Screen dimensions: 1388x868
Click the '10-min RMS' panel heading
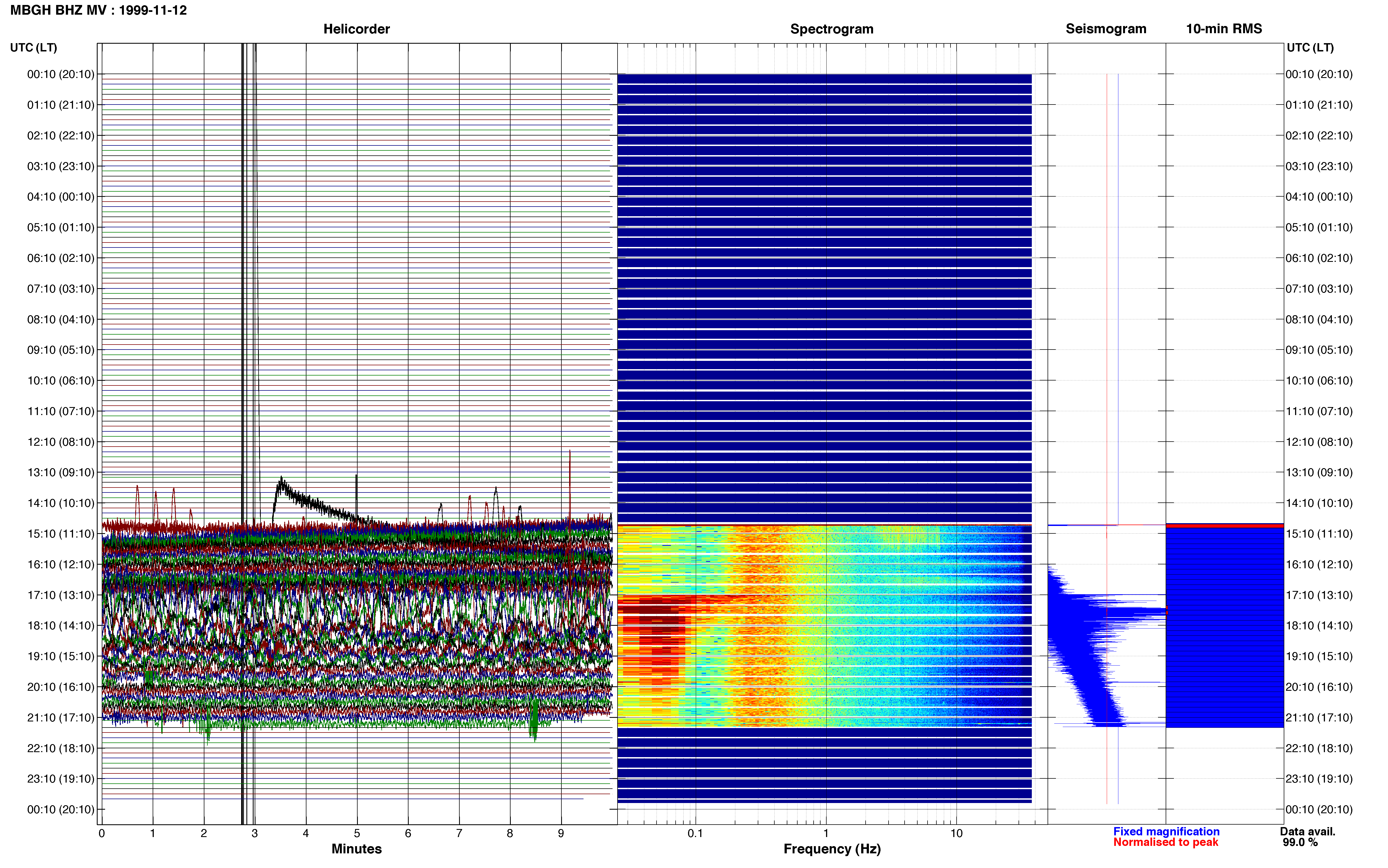1224,29
